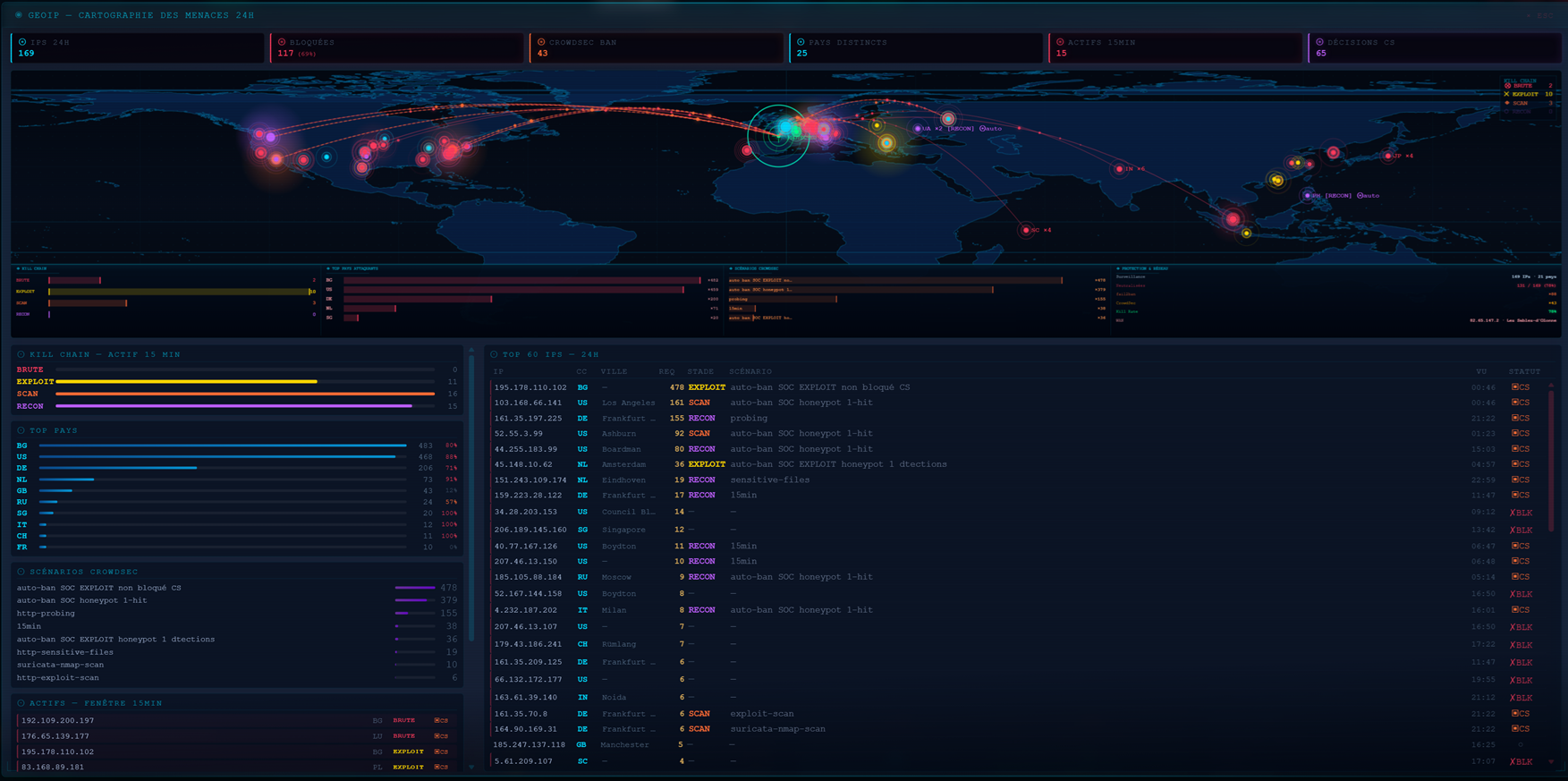Sort table by the SCÉNARIO column header
The width and height of the screenshot is (1568, 781).
point(750,371)
